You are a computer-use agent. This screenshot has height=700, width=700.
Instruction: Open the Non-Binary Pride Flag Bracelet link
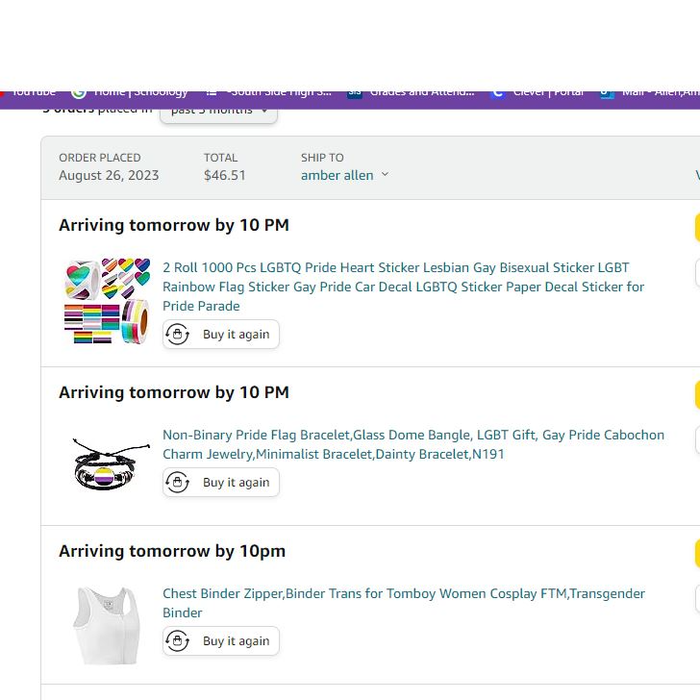[413, 444]
